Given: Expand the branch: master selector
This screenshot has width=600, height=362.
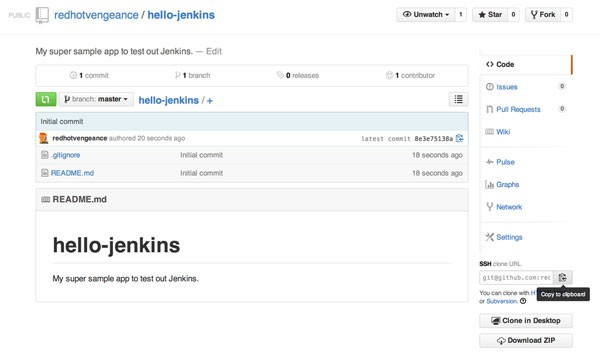Looking at the screenshot, I should pyautogui.click(x=96, y=99).
